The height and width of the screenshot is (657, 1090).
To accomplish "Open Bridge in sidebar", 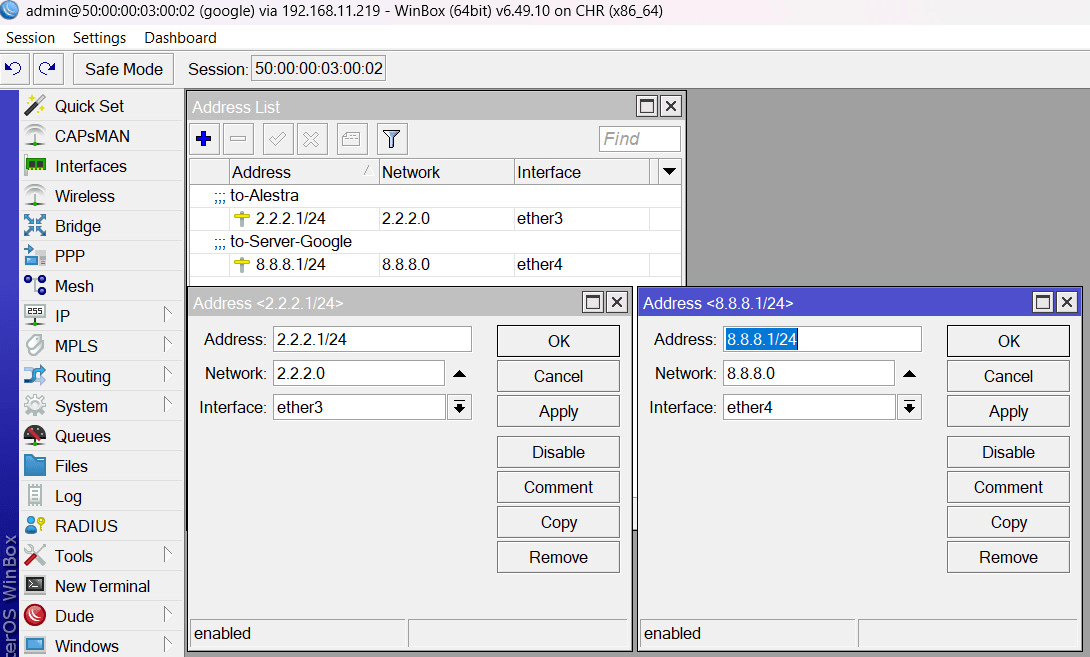I will coord(101,226).
